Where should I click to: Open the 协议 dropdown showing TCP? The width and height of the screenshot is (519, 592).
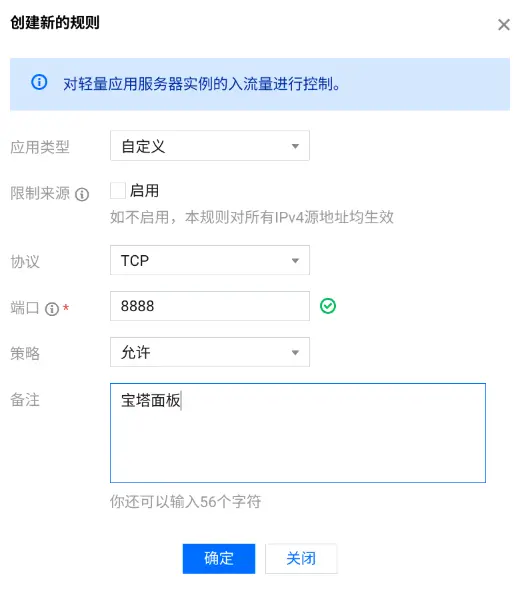210,260
